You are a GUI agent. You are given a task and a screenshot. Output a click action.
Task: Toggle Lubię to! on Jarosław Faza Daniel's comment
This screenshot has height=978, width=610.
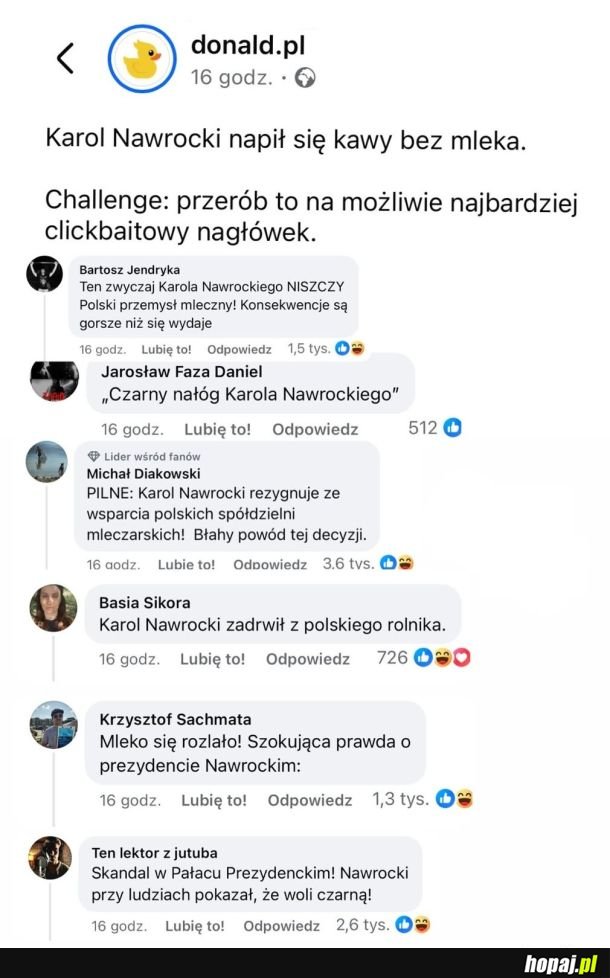219,429
